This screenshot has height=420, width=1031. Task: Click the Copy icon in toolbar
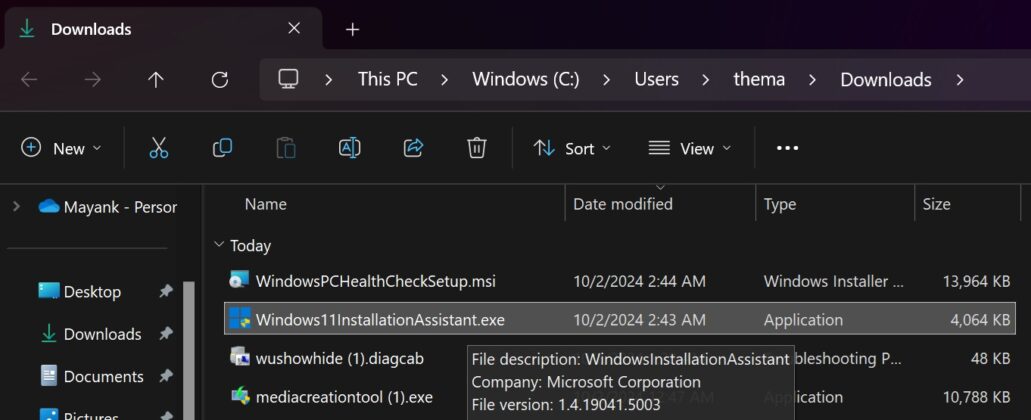coord(222,148)
